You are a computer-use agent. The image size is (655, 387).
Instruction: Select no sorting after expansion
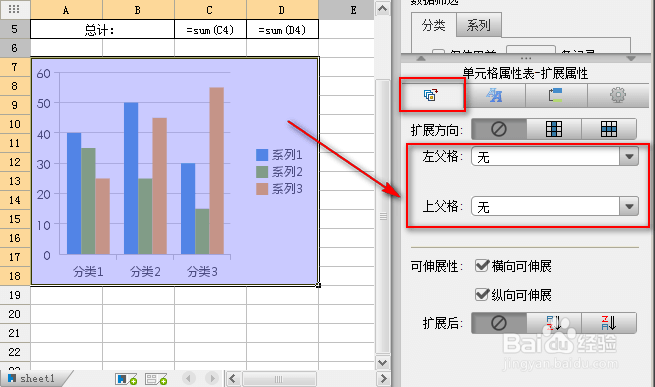pyautogui.click(x=499, y=323)
